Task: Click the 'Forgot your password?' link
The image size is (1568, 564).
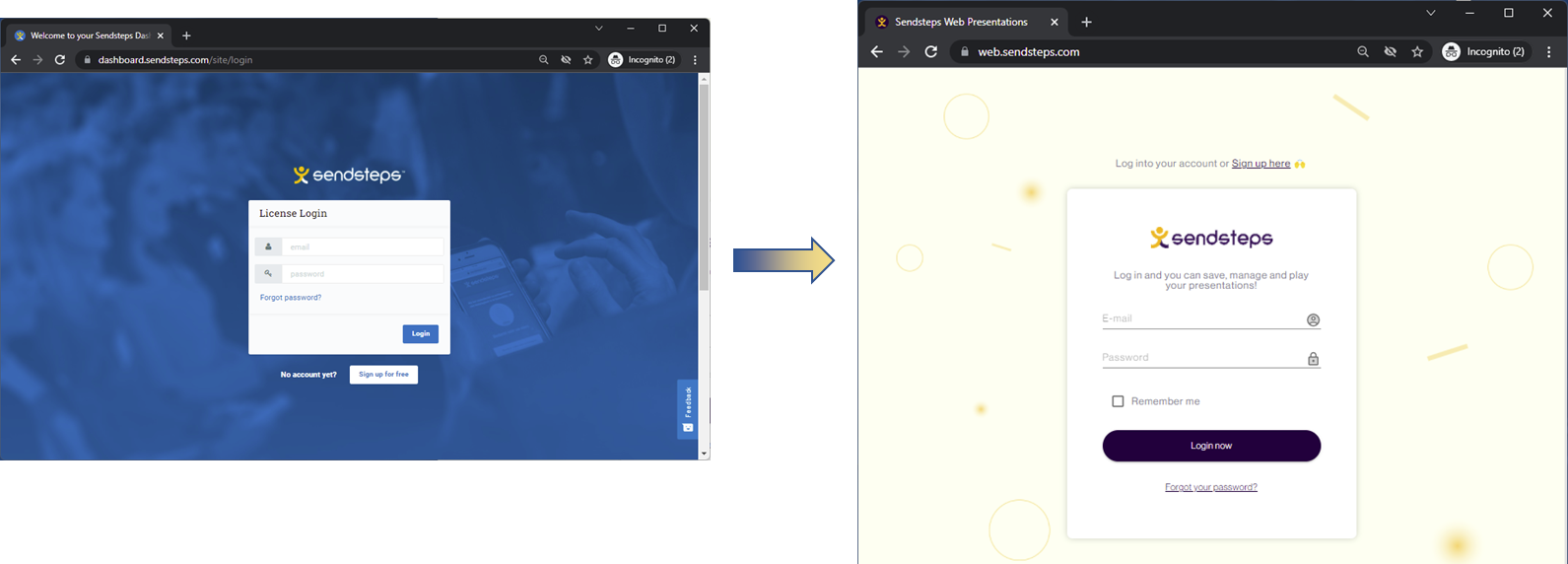Action: 1211,487
